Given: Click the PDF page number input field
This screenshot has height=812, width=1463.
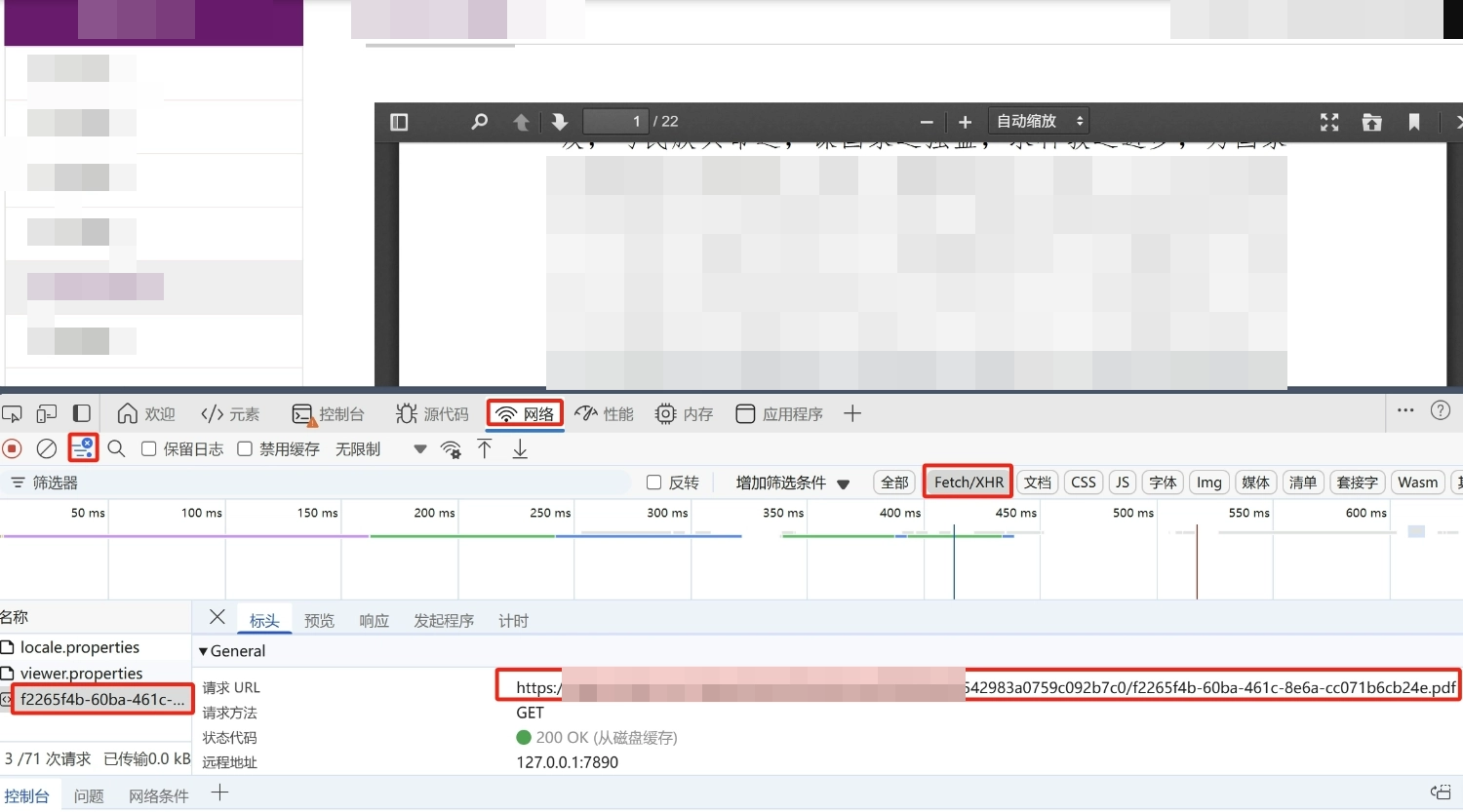Looking at the screenshot, I should [615, 121].
